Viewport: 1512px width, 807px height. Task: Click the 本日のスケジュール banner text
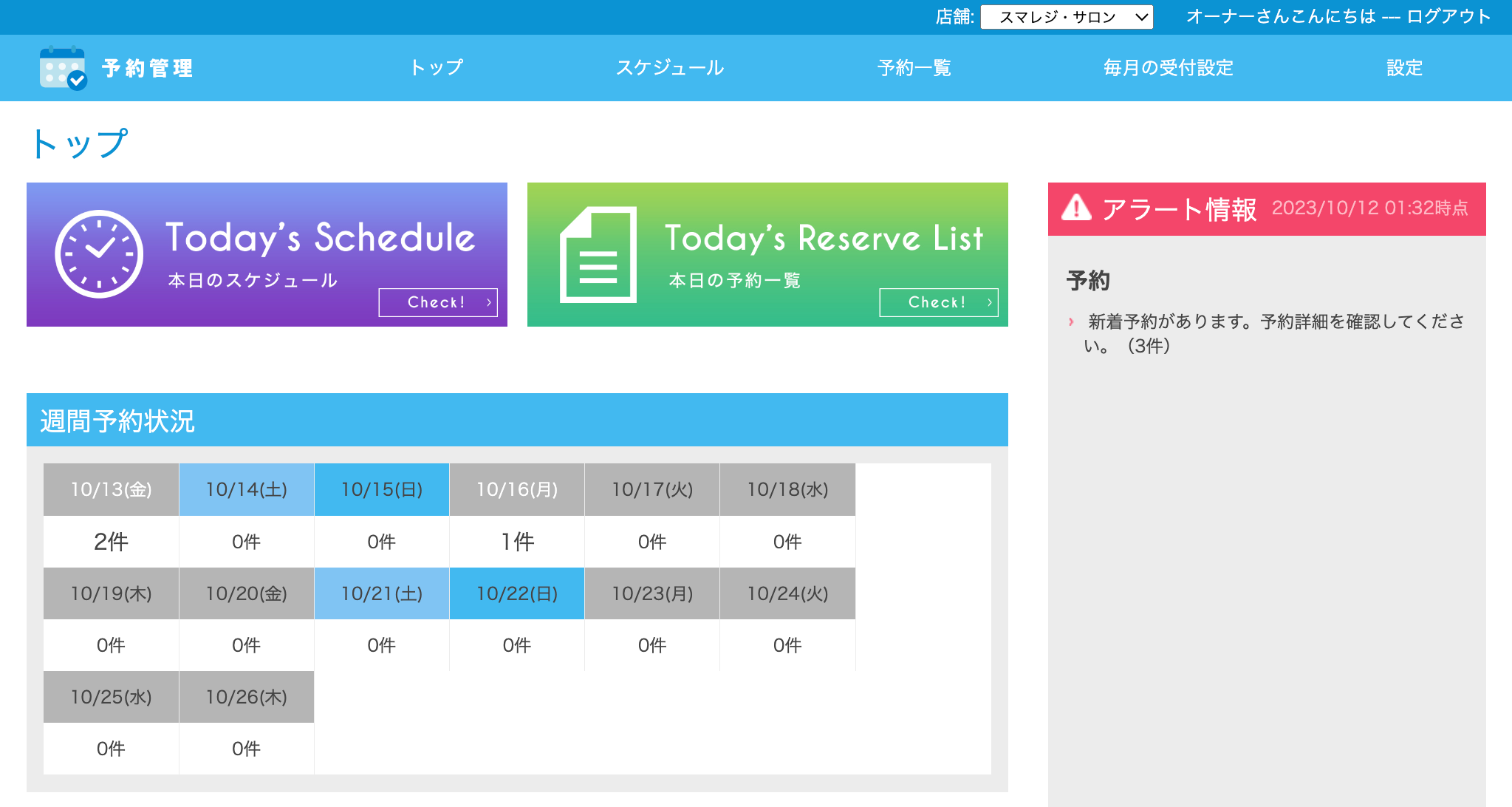coord(253,280)
